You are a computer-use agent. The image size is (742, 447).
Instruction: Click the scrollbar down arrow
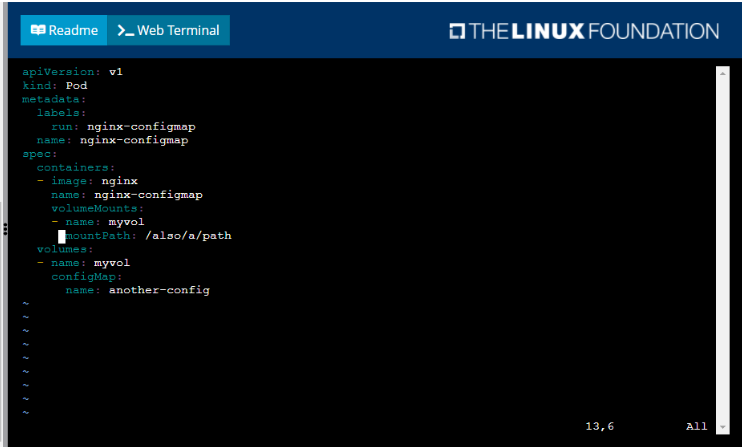coord(723,427)
